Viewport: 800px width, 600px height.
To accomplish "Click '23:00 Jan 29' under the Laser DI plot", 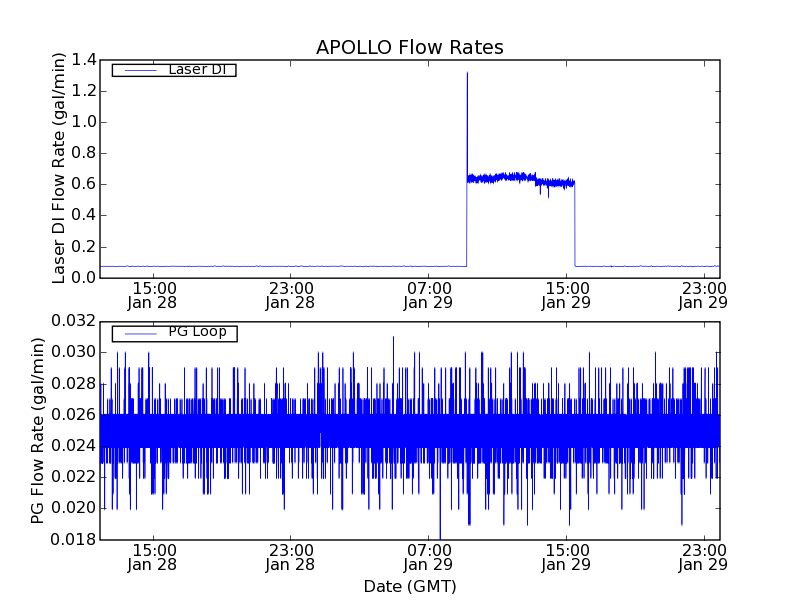I will [703, 296].
